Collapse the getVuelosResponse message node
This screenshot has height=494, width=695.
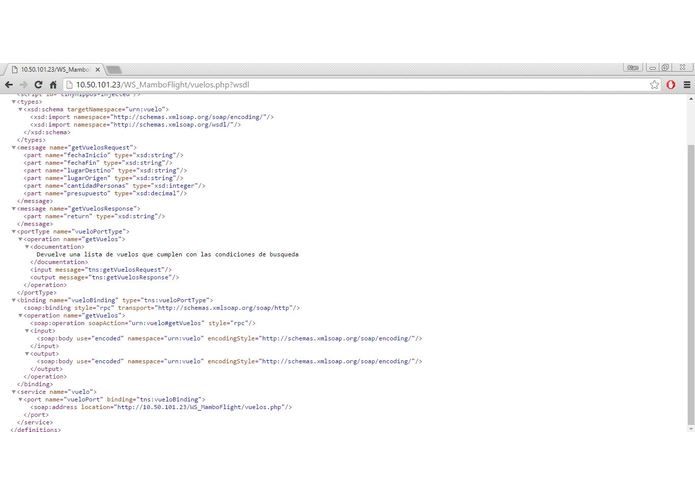click(x=13, y=209)
